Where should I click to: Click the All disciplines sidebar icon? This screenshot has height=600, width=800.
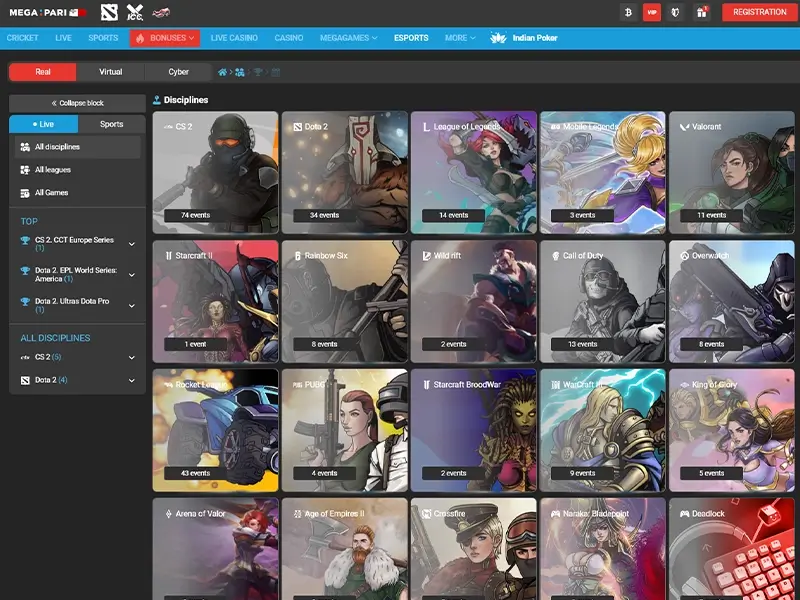pos(24,147)
